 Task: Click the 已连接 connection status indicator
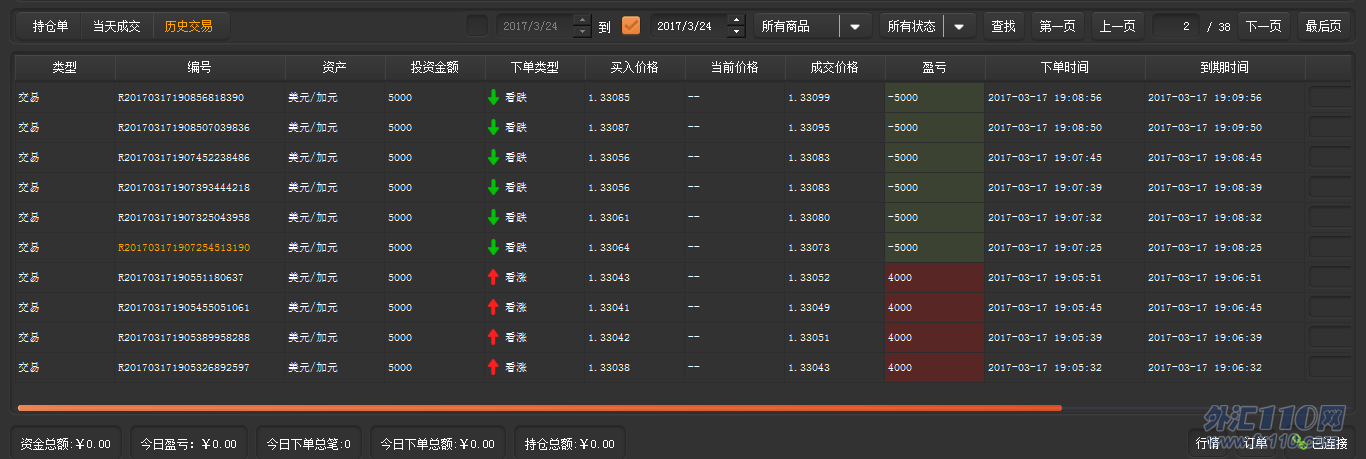point(1322,443)
